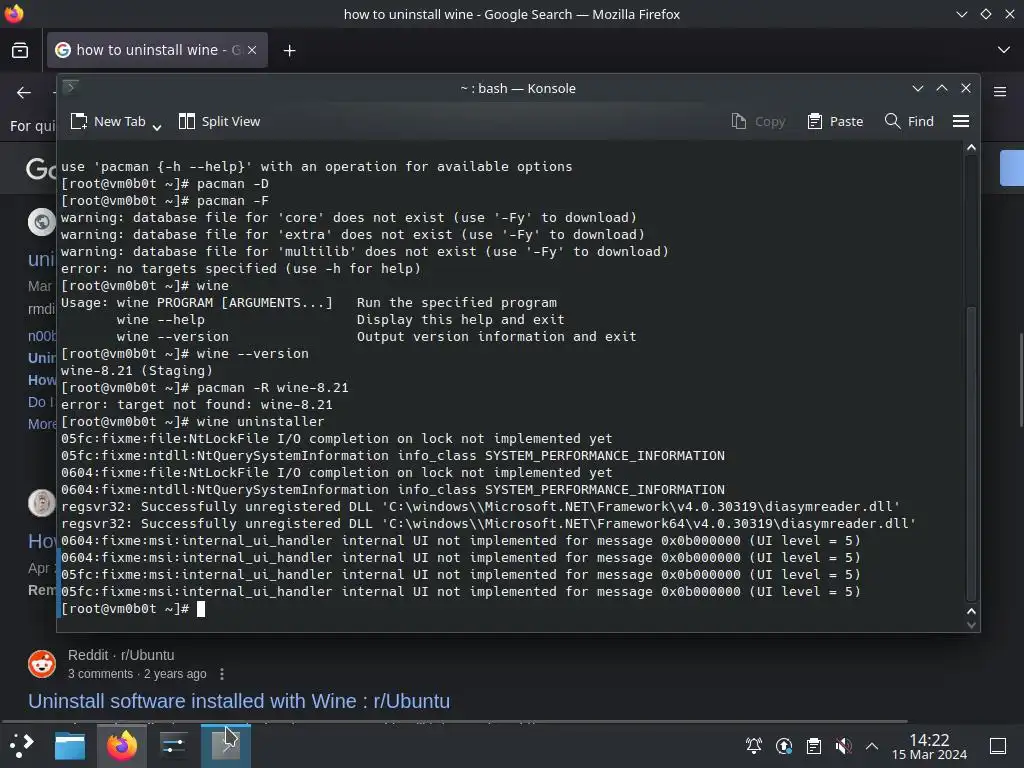This screenshot has width=1024, height=768.
Task: Expand the Firefox list all tabs chevron
Action: [x=1004, y=50]
